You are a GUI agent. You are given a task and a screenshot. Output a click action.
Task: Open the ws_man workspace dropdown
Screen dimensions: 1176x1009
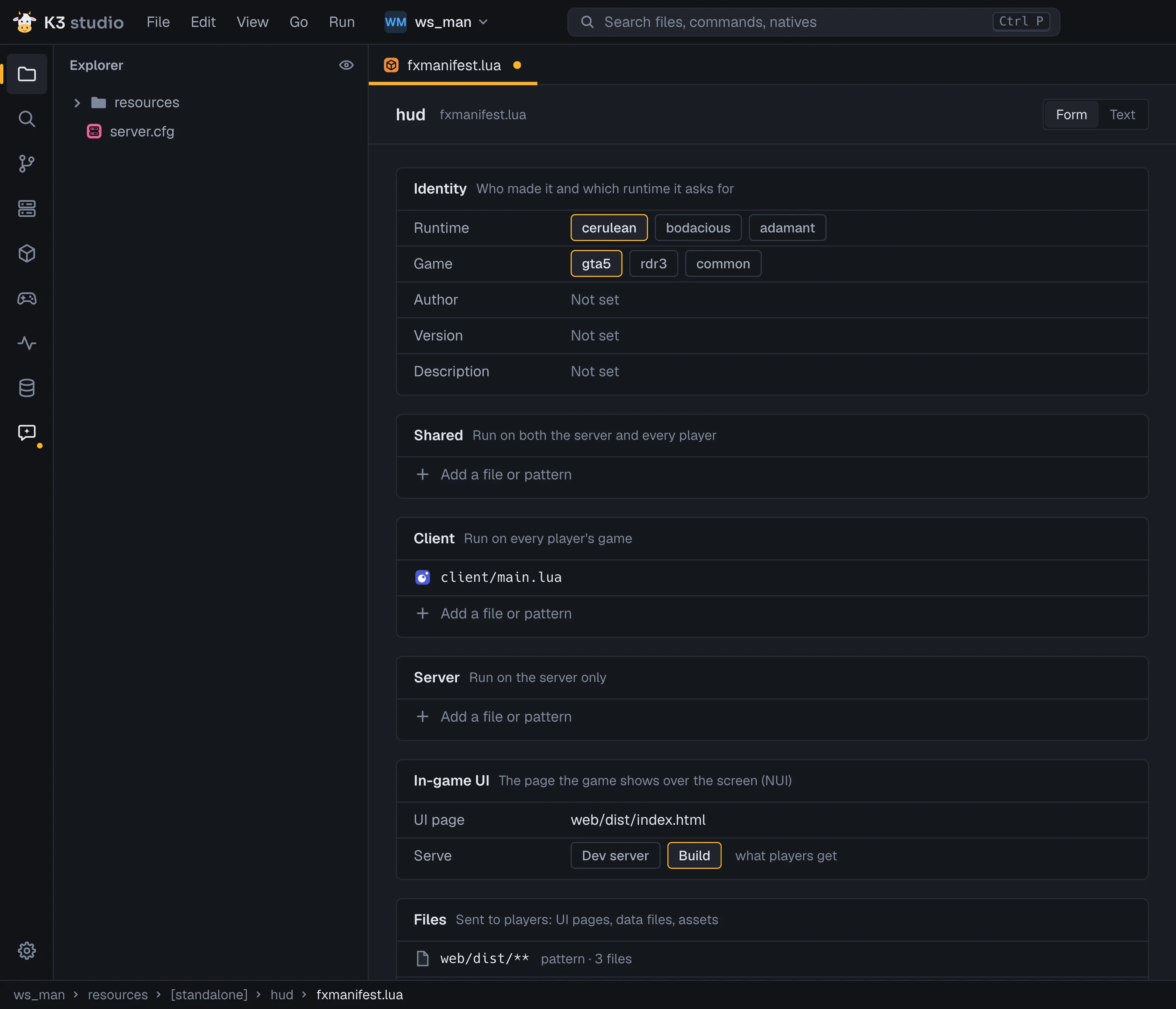(436, 22)
